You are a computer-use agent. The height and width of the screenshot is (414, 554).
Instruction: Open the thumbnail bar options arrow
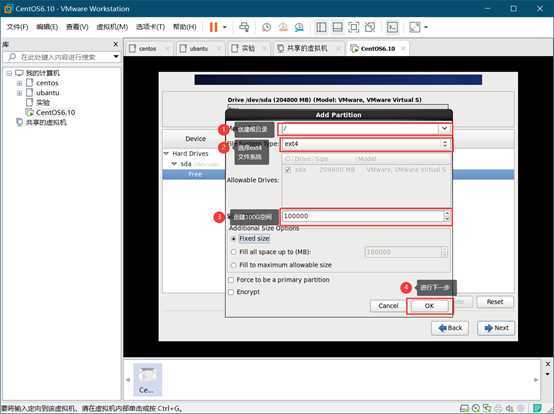tap(548, 374)
